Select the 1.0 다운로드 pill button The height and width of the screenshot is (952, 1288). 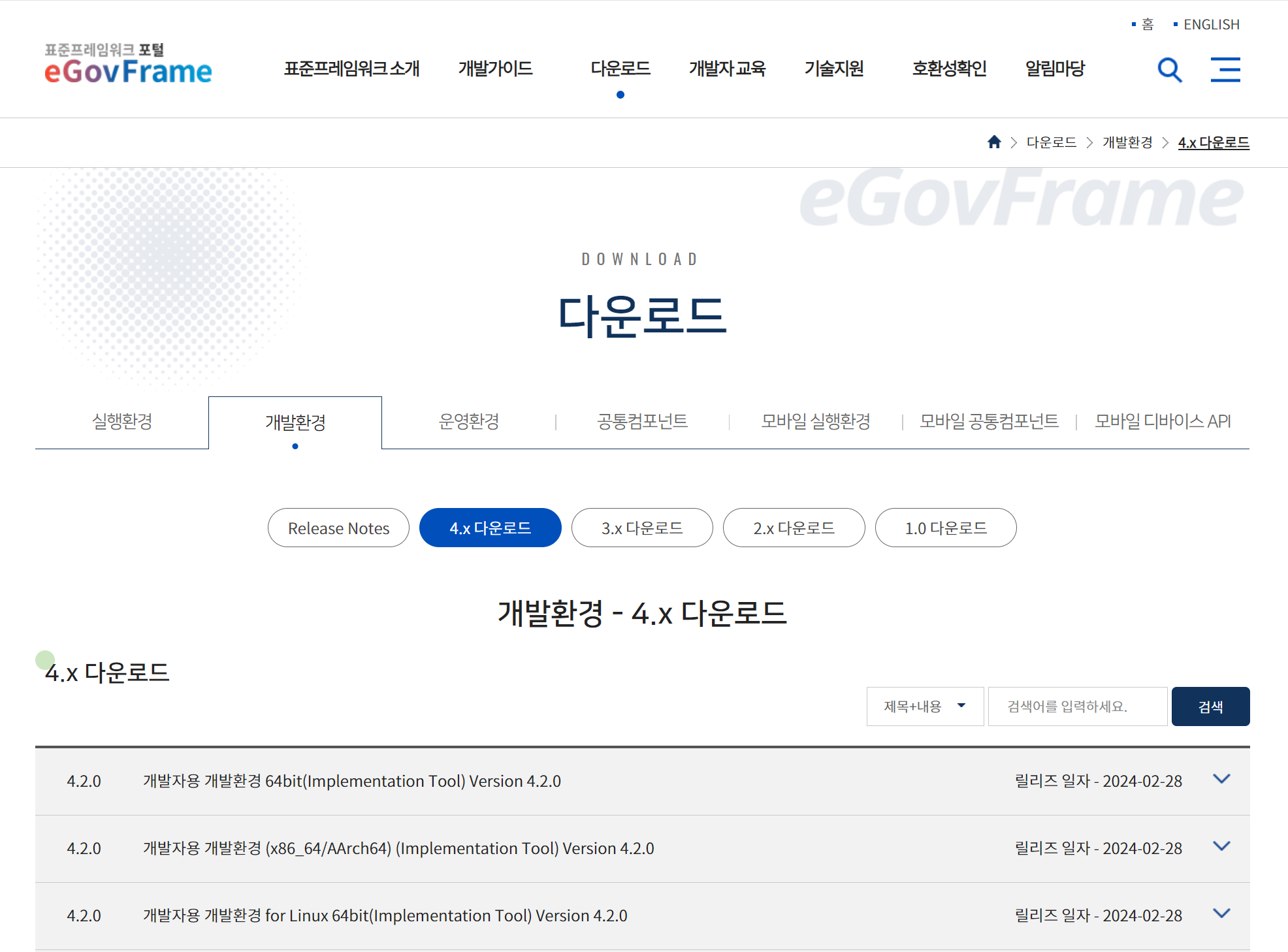[946, 528]
